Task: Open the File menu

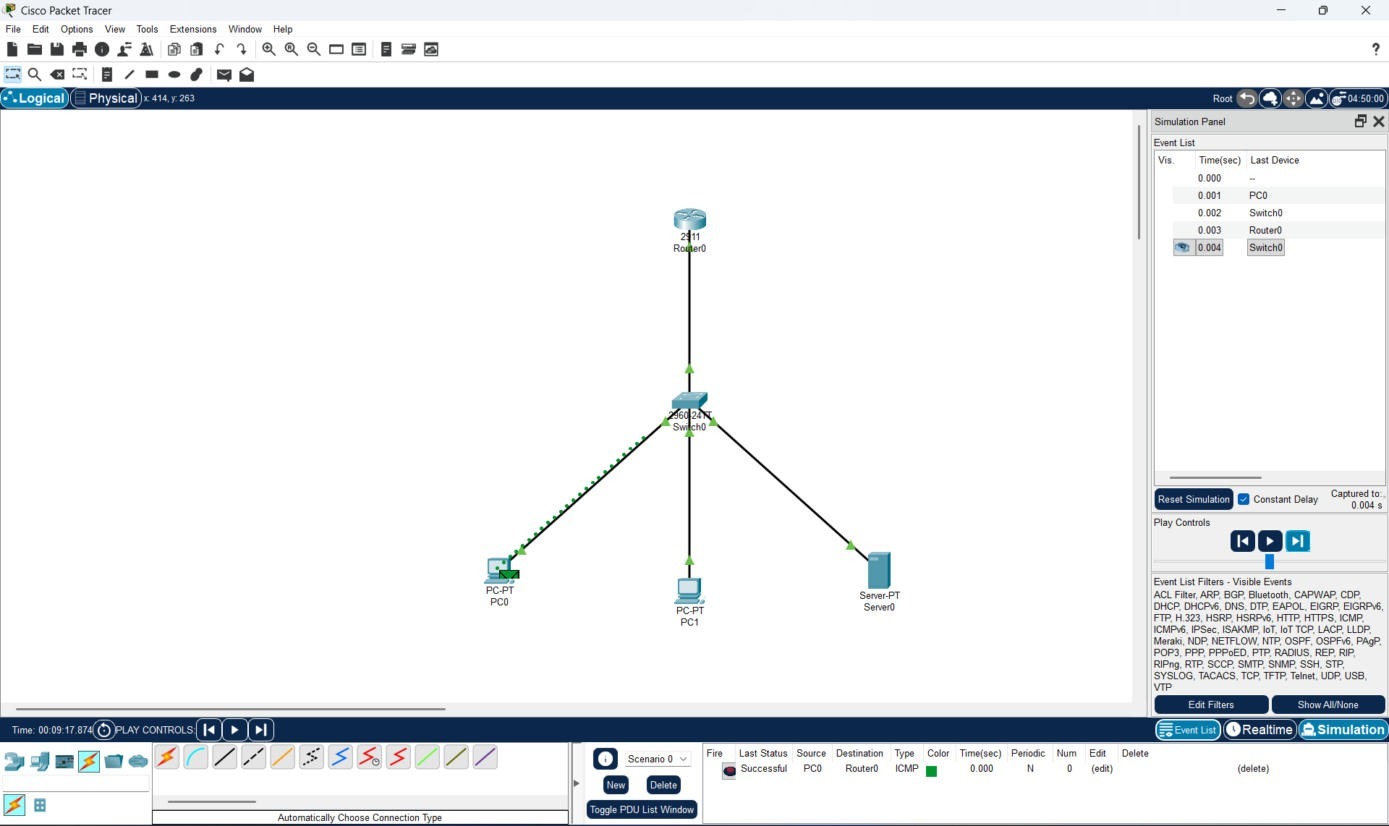Action: coord(13,29)
